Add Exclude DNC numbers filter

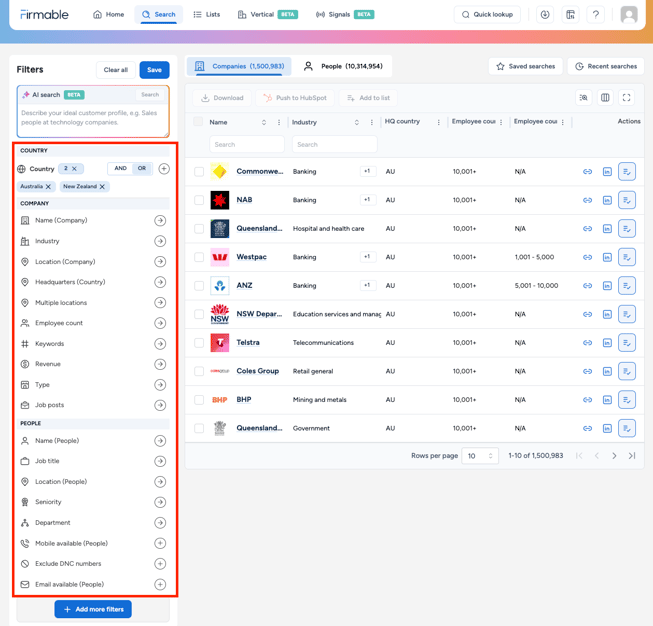160,564
